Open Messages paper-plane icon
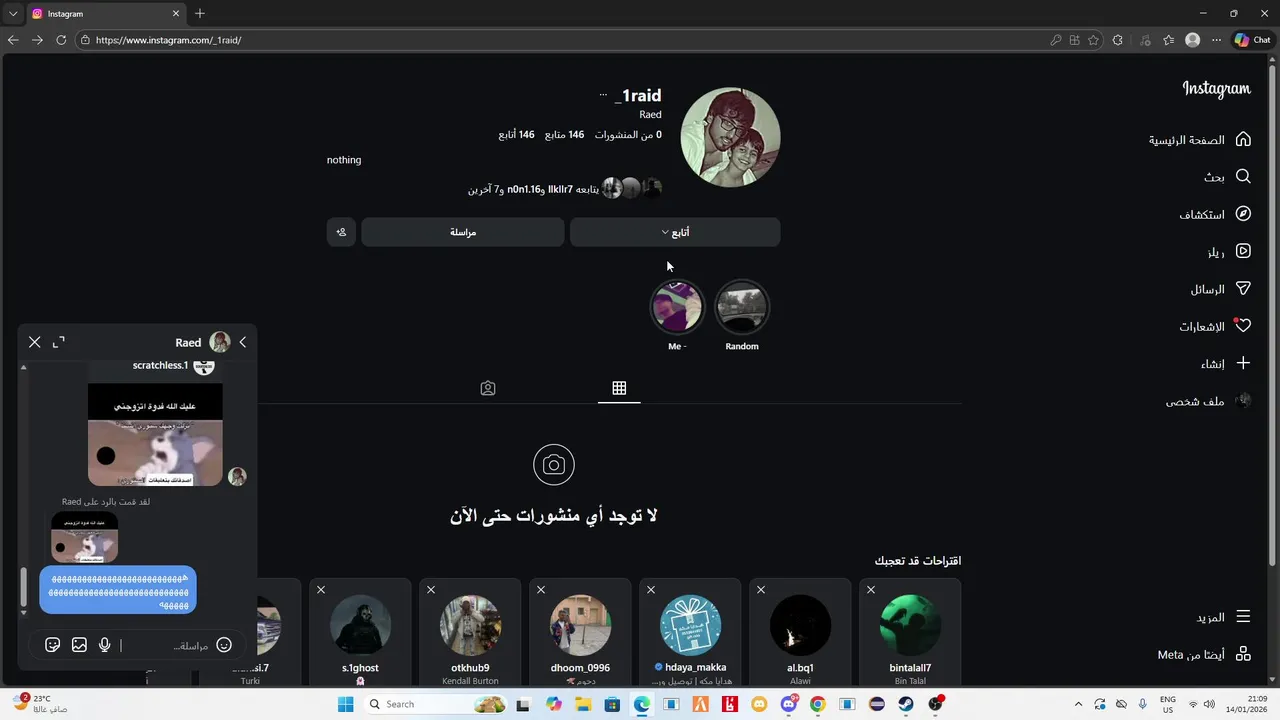 1243,288
